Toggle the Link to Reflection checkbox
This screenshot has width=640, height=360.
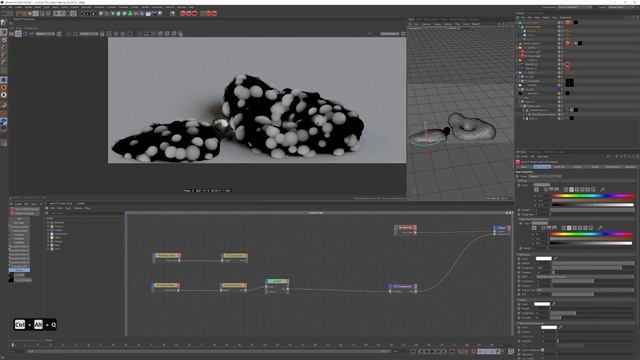pos(542,350)
